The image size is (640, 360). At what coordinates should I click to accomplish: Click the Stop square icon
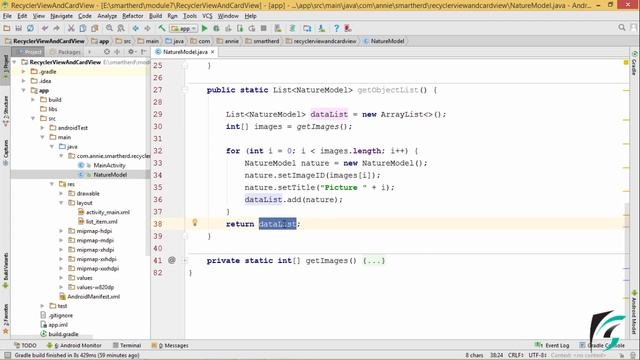pyautogui.click(x=264, y=28)
